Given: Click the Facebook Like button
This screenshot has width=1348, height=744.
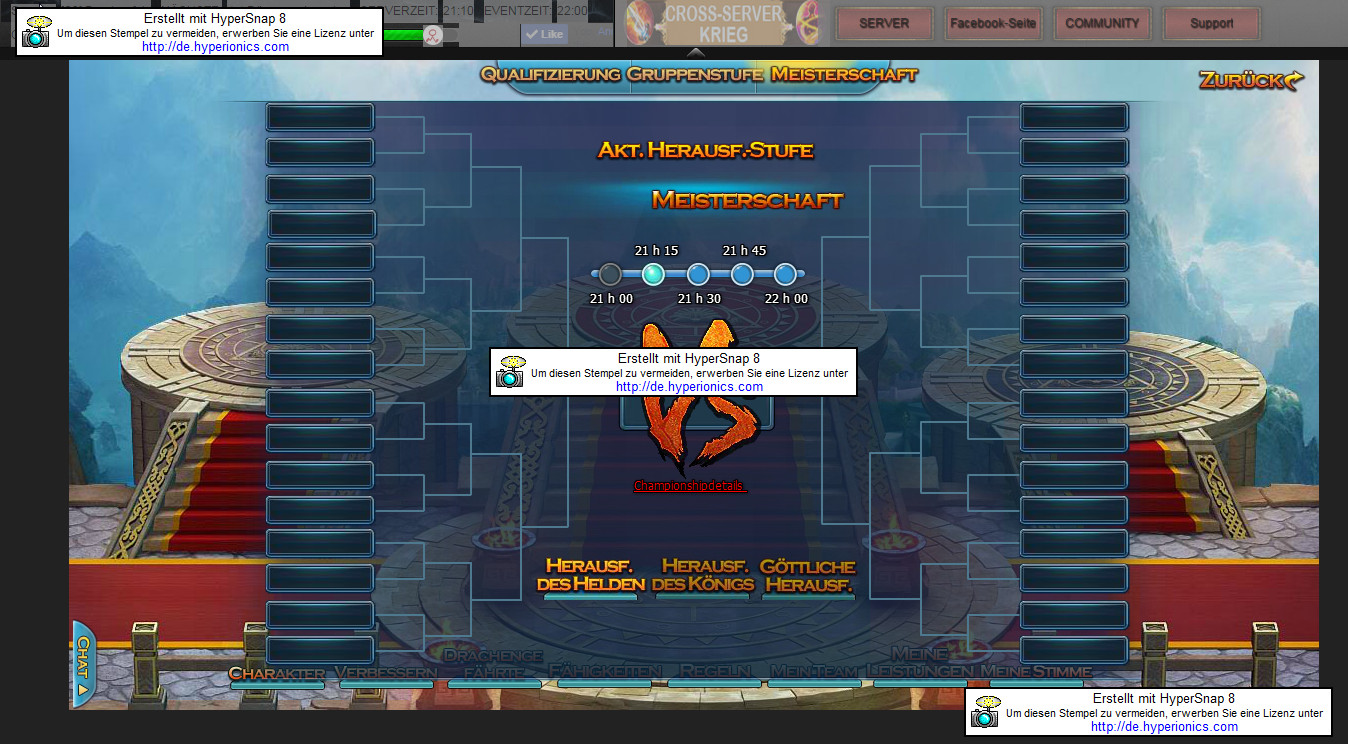Looking at the screenshot, I should click(544, 34).
